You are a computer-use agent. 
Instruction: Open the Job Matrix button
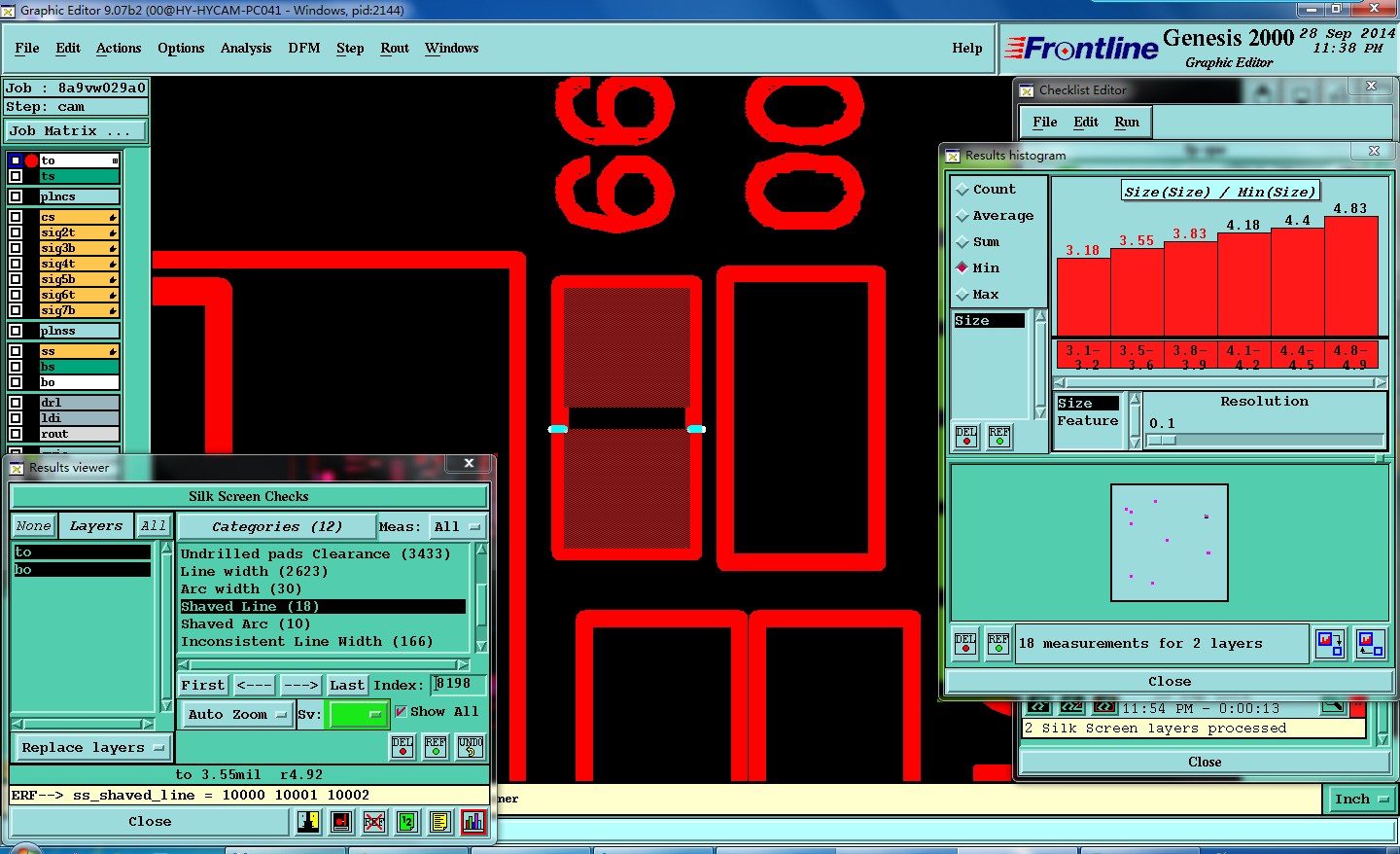pos(76,131)
